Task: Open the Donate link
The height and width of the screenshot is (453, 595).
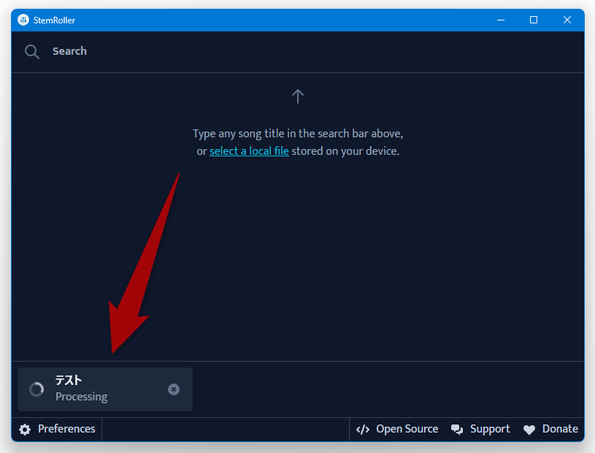Action: click(551, 429)
